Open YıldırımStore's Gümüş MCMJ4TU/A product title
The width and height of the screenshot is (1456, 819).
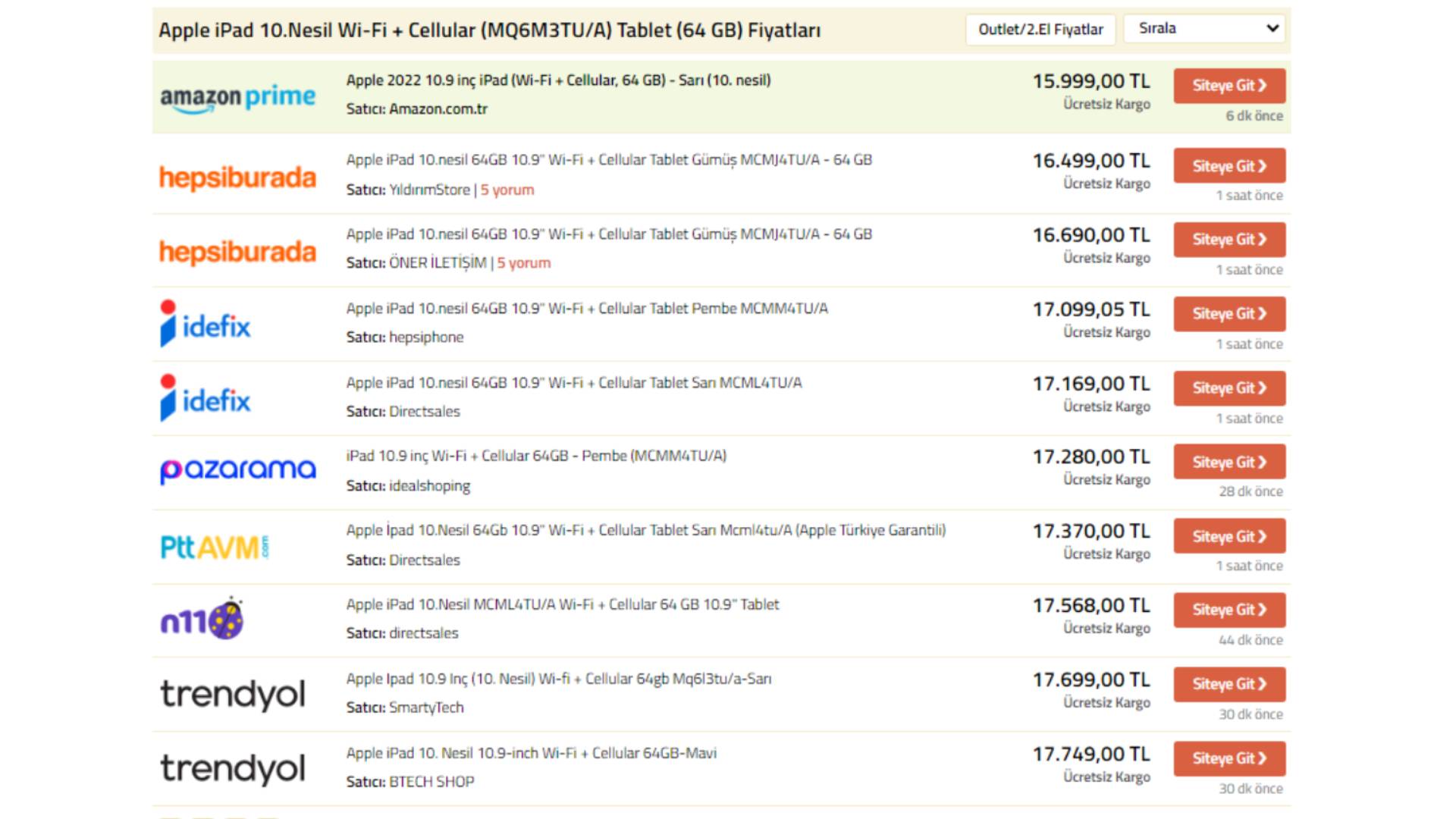(609, 160)
